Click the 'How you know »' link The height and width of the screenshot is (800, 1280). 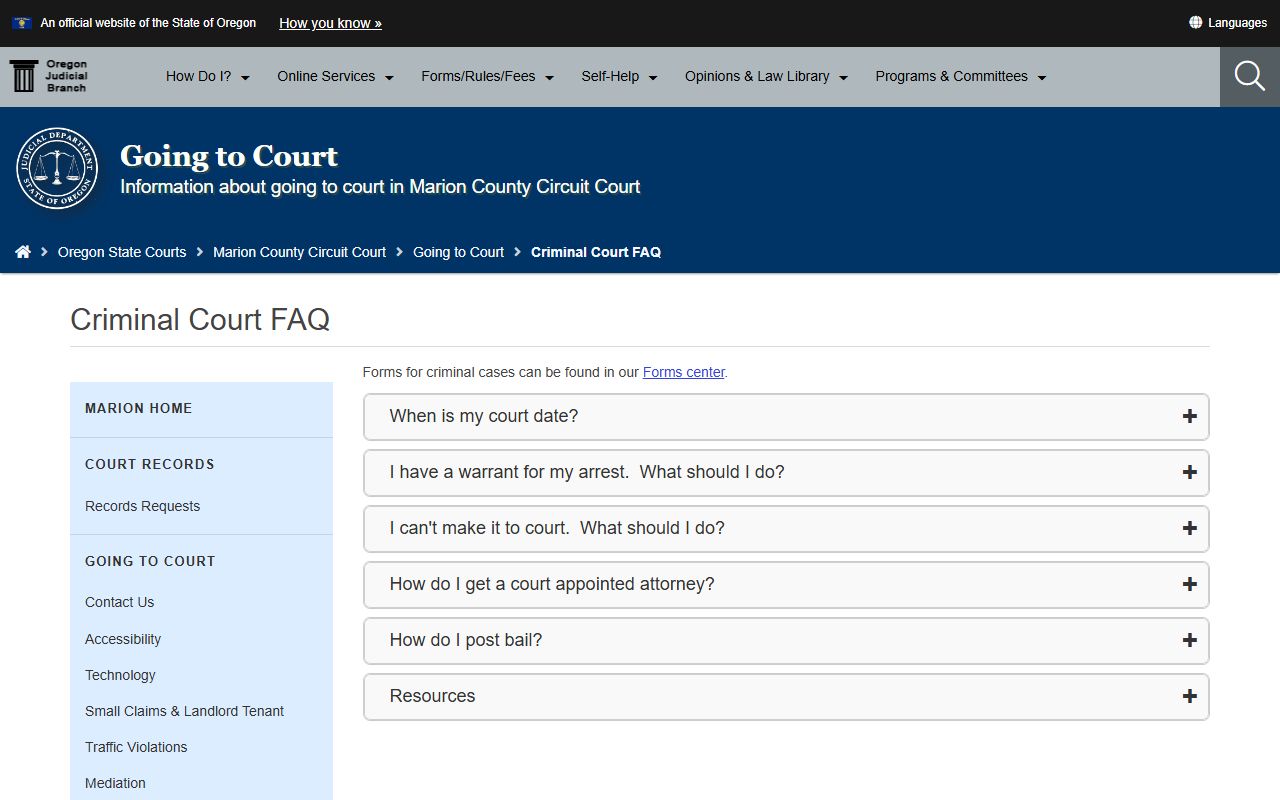coord(330,23)
